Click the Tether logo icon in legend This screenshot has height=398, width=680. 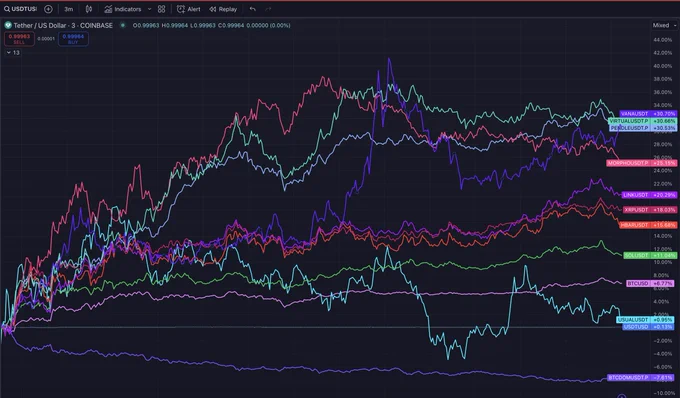(x=8, y=25)
